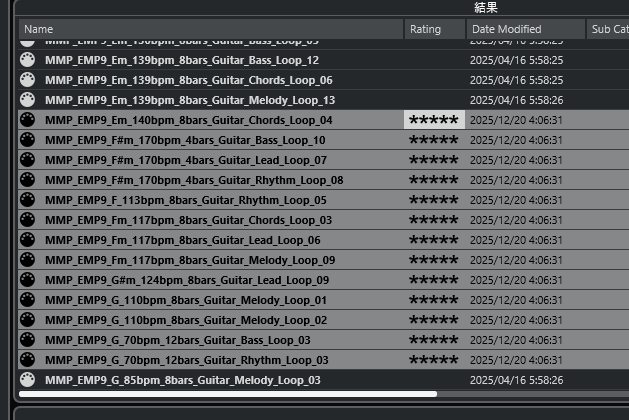Image resolution: width=629 pixels, height=420 pixels.
Task: Click MIDI icon of G#m_124bpm Guitar_Lead_Loop_09
Action: (27, 280)
